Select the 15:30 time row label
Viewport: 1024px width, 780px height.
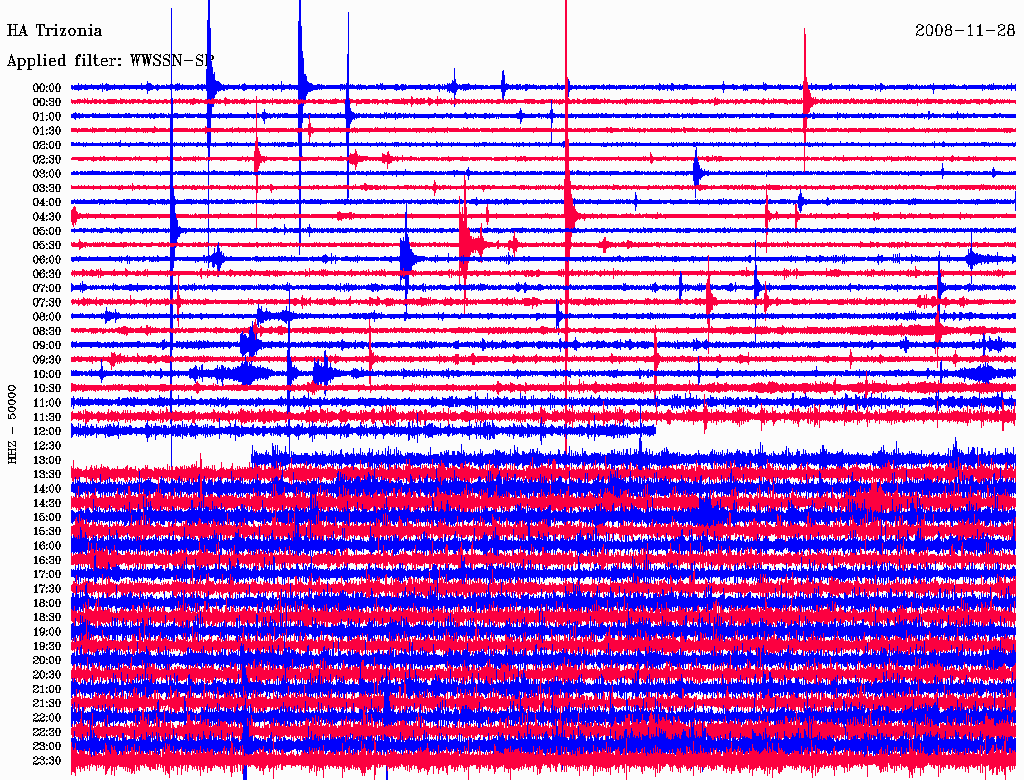pos(47,532)
